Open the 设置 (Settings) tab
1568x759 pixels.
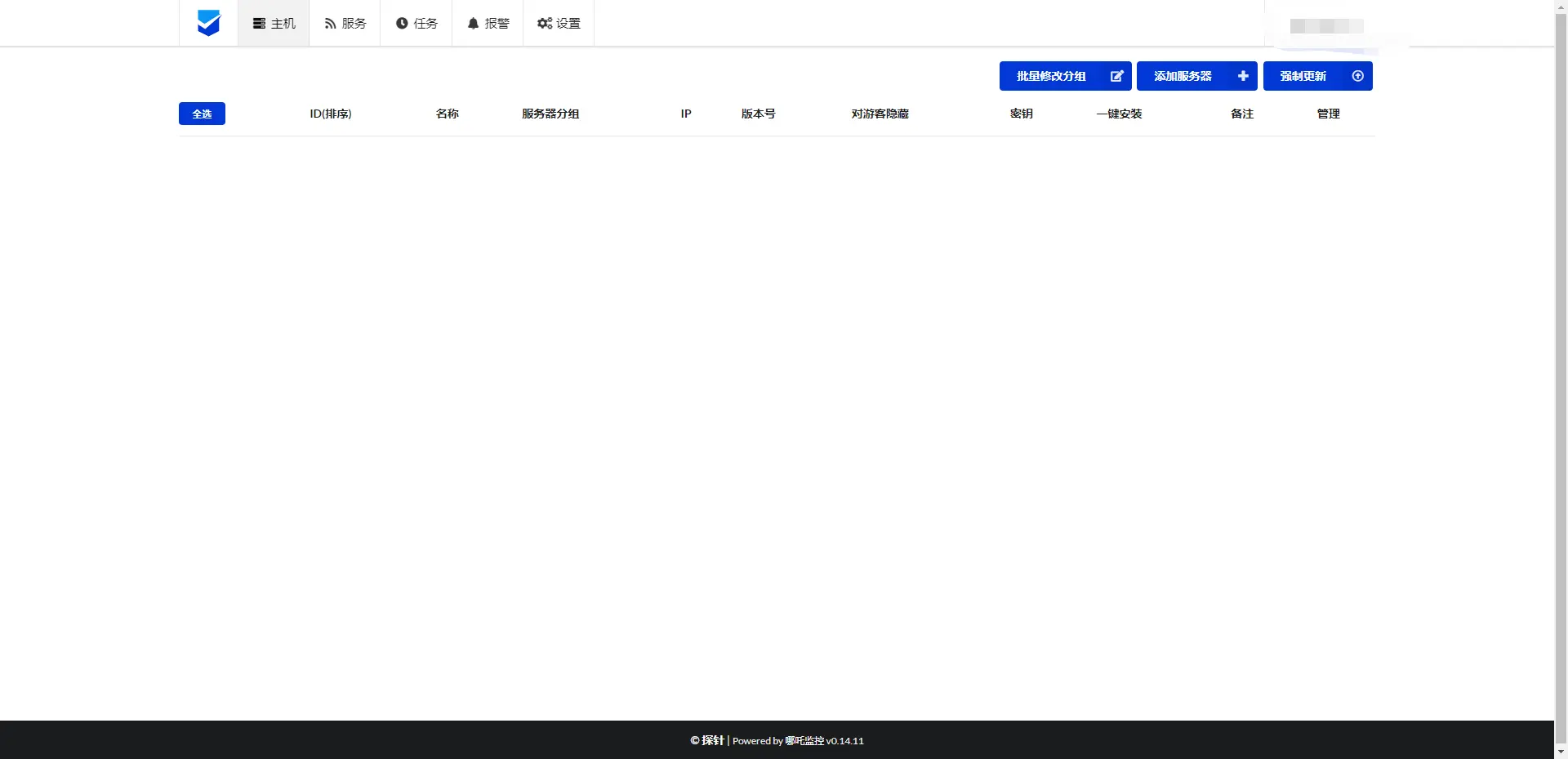point(559,23)
